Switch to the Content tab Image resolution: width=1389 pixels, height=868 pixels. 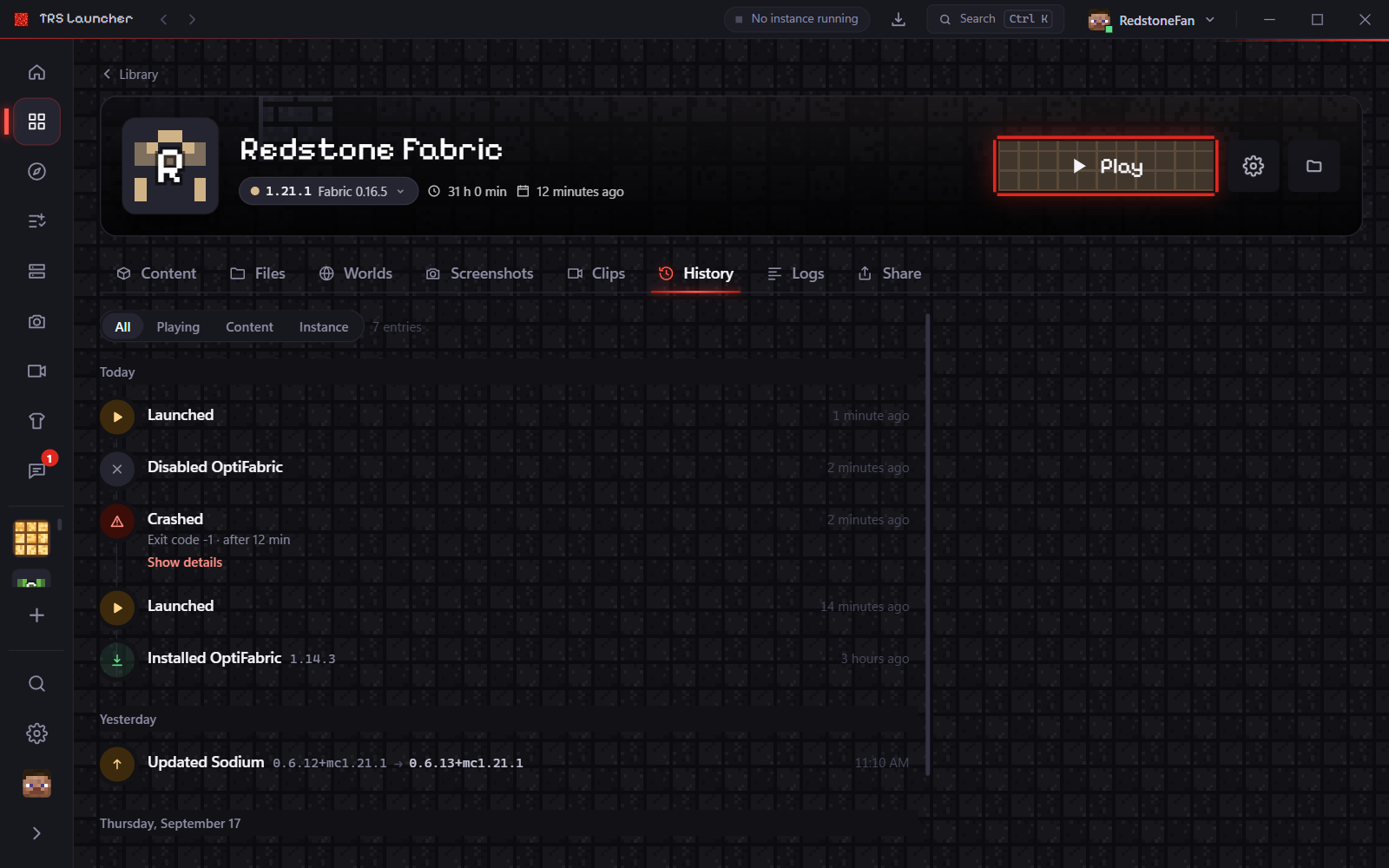click(x=156, y=273)
